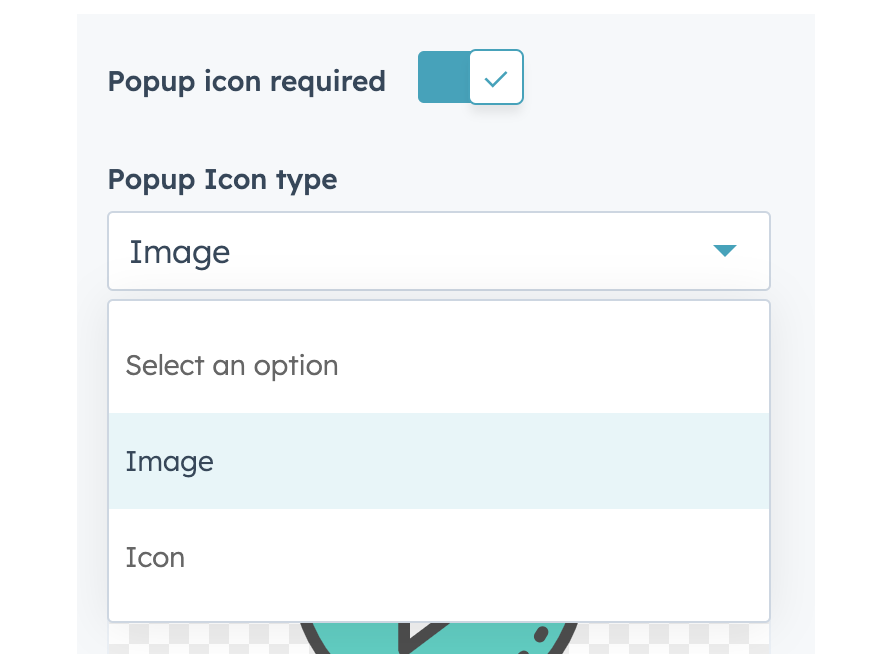Click the "Popup icon required" label text
The image size is (892, 669).
click(246, 82)
